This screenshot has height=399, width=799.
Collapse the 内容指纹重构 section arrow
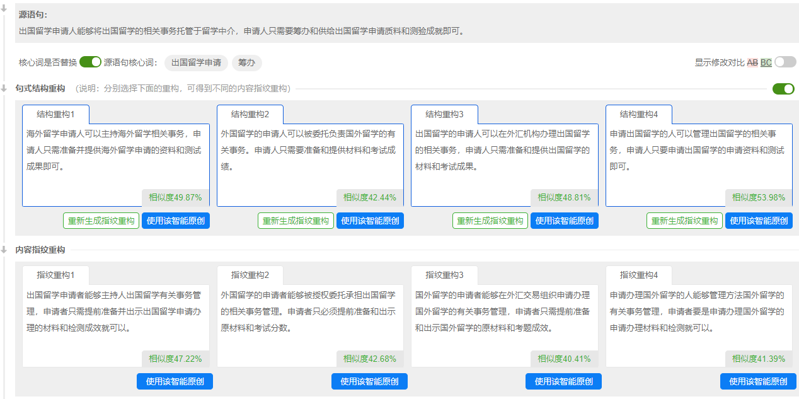[x=4, y=250]
